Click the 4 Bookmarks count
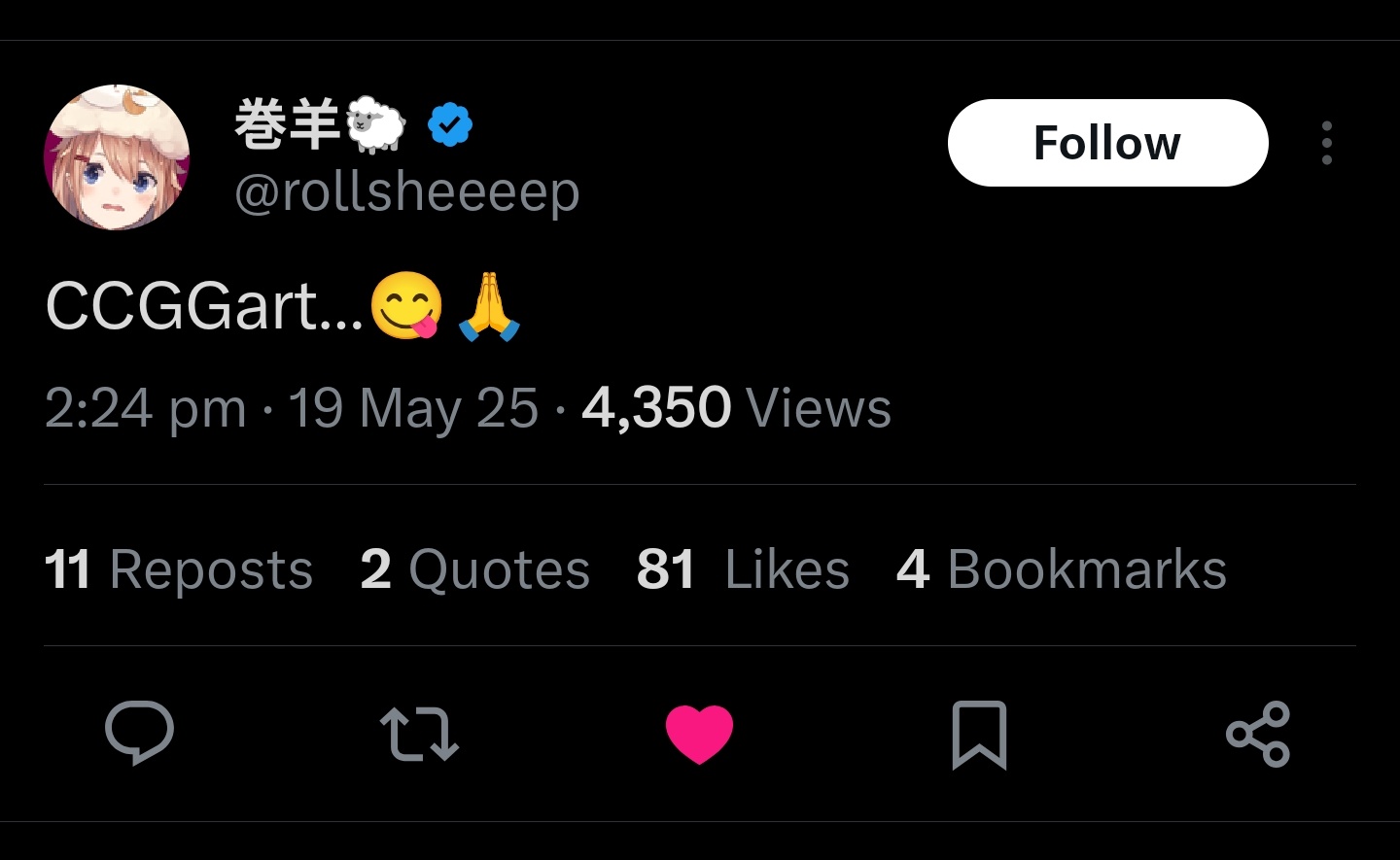 (x=1062, y=569)
